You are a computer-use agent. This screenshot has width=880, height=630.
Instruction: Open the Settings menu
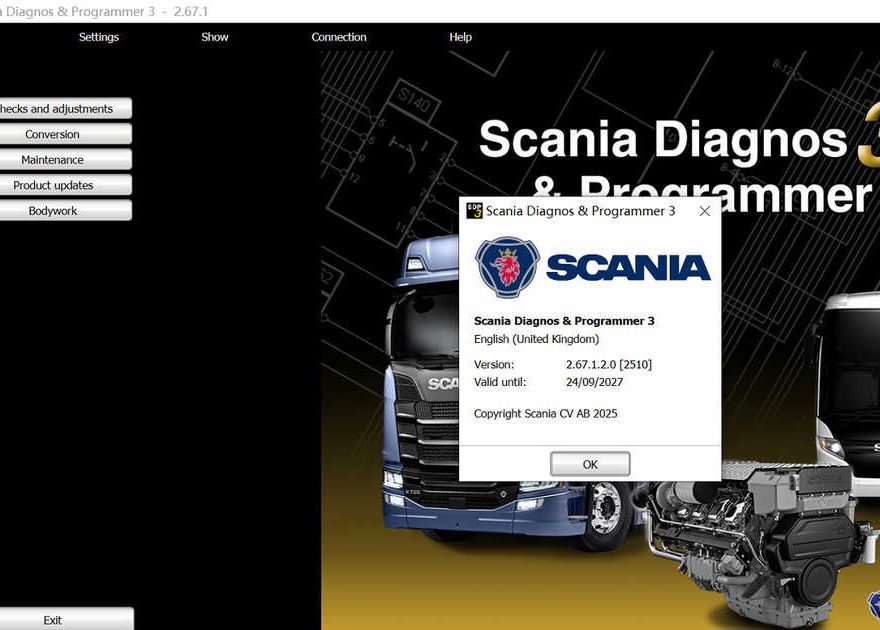coord(98,37)
